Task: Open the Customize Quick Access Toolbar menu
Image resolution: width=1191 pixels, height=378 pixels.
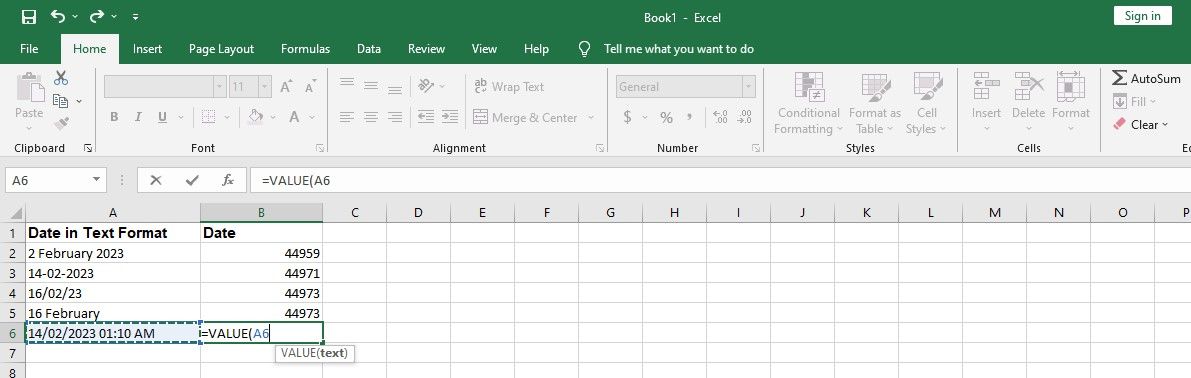Action: [x=135, y=17]
